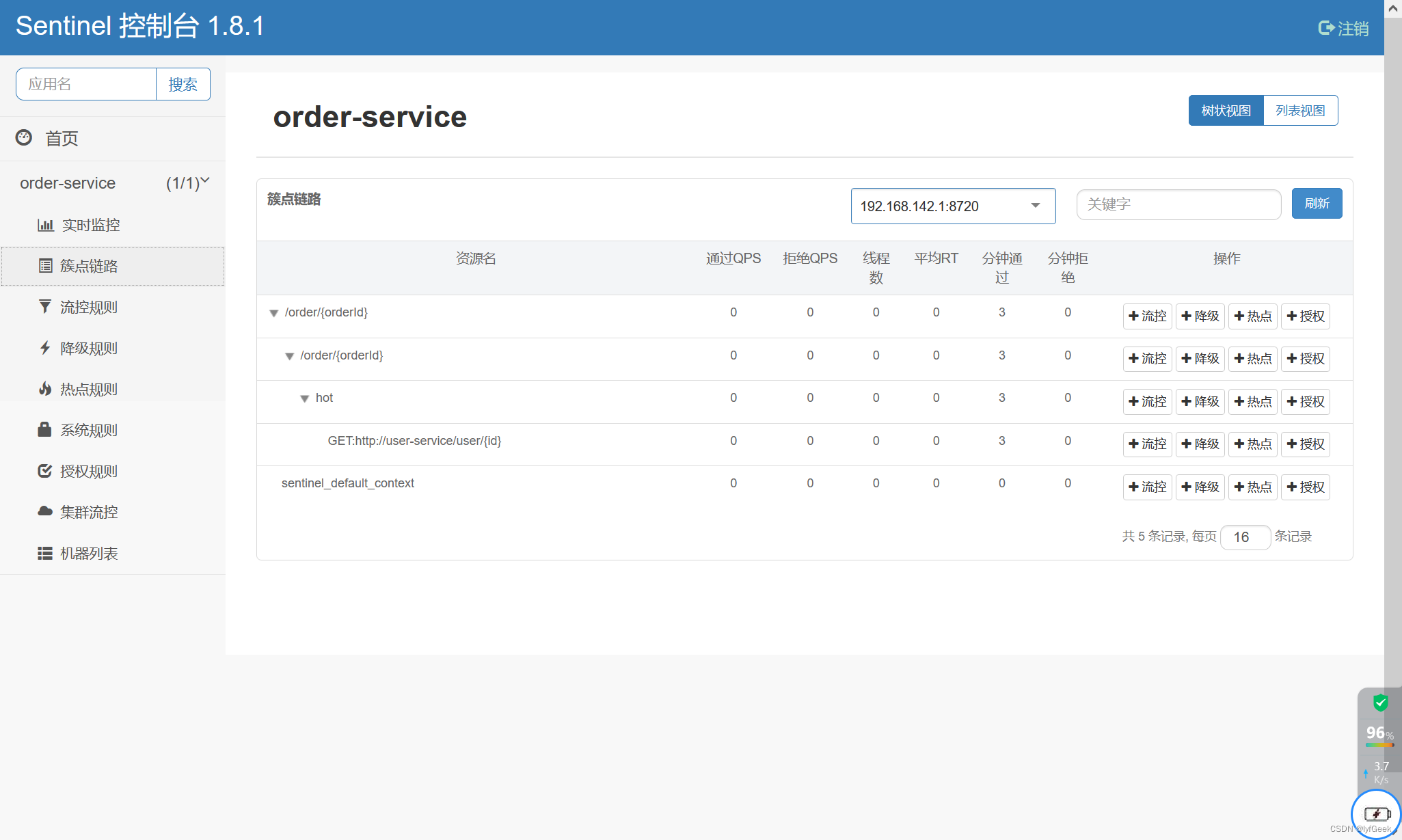Click the 资源名 column header
This screenshot has height=840, width=1402.
click(476, 258)
